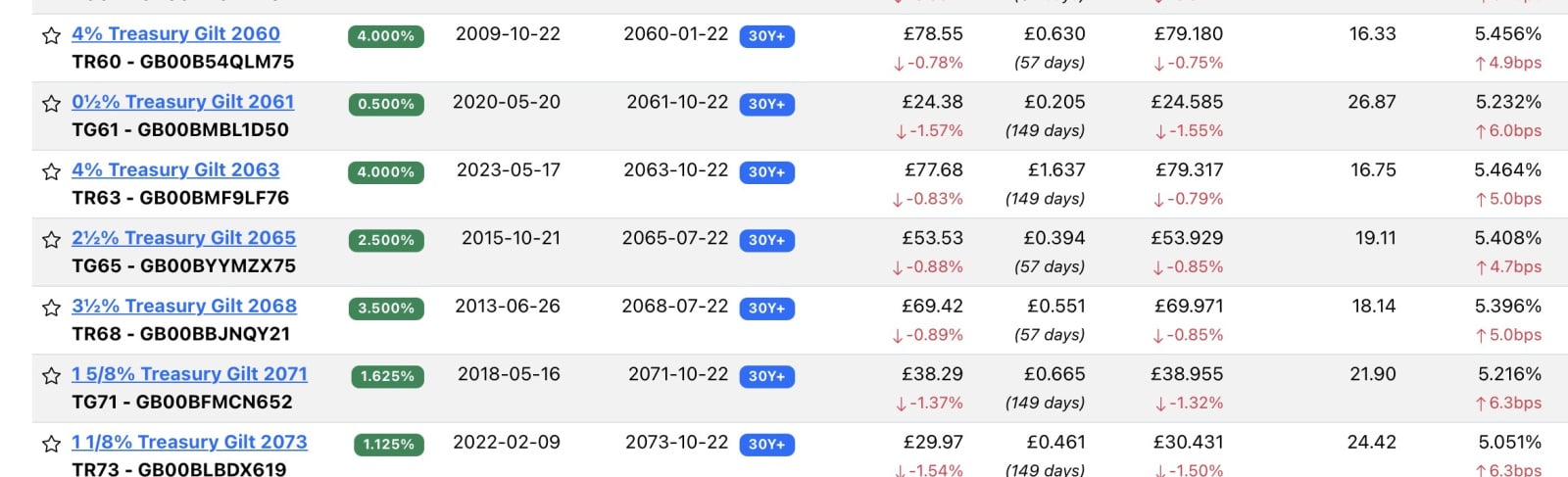Mark 3½% Treasury Gilt 2068 as favorite

[51, 309]
